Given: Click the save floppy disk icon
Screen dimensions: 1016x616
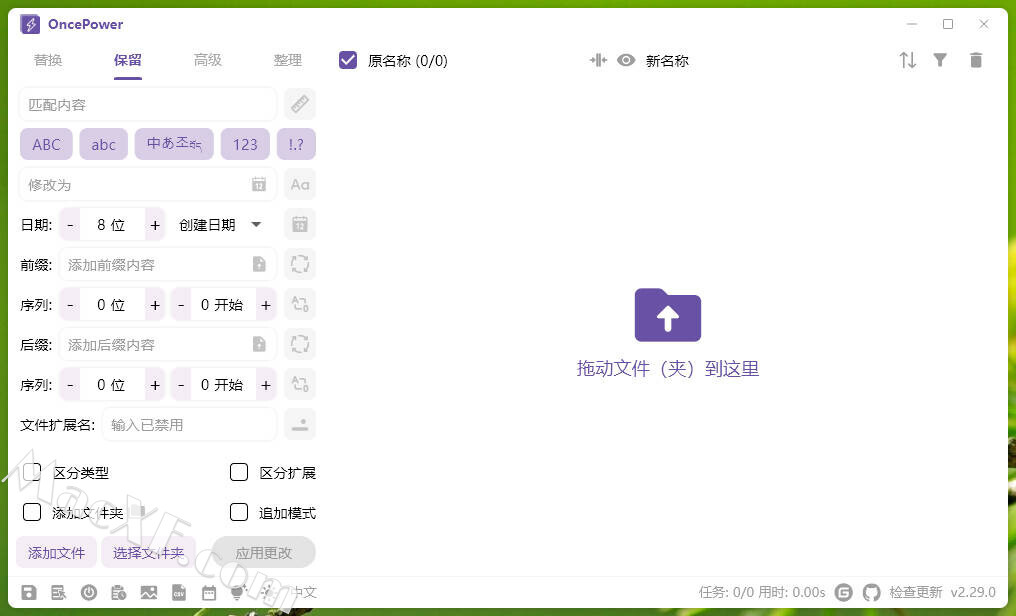Looking at the screenshot, I should tap(29, 592).
